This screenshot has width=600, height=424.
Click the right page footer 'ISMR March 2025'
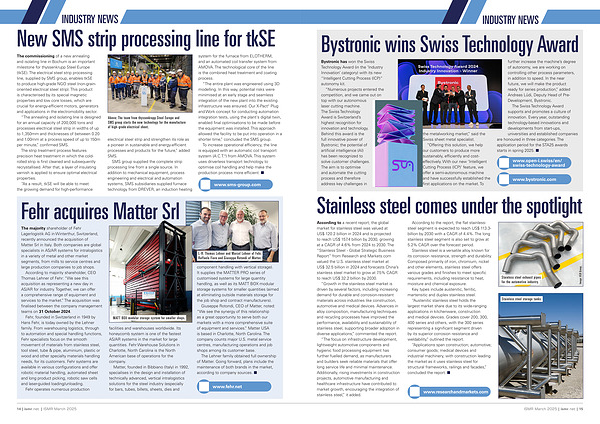point(540,409)
